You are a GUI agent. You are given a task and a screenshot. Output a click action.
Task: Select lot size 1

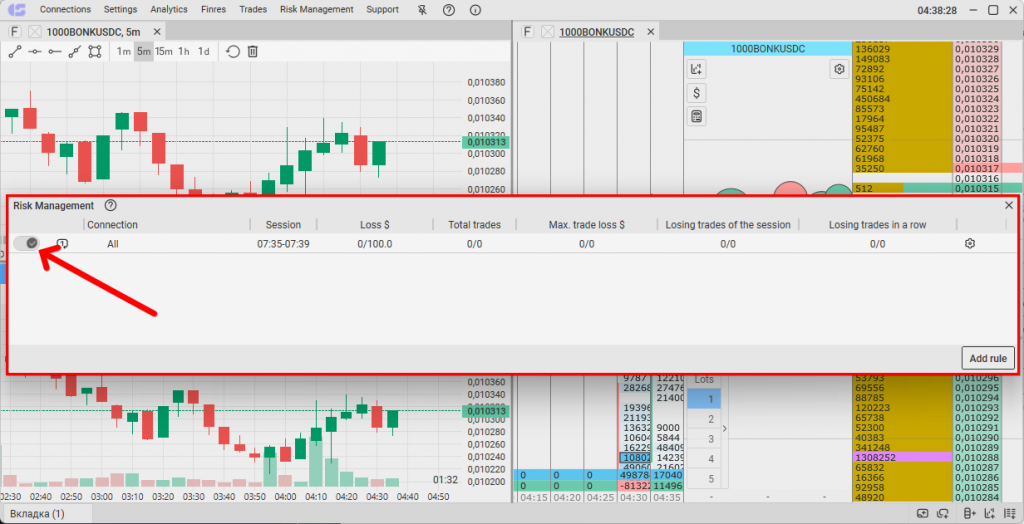pos(703,399)
